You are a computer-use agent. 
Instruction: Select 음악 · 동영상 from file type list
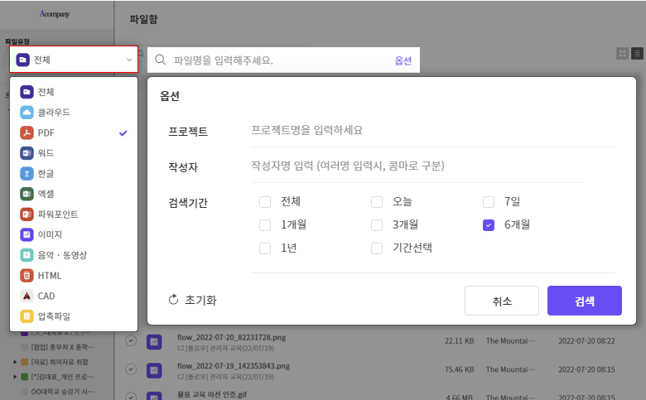click(x=60, y=255)
